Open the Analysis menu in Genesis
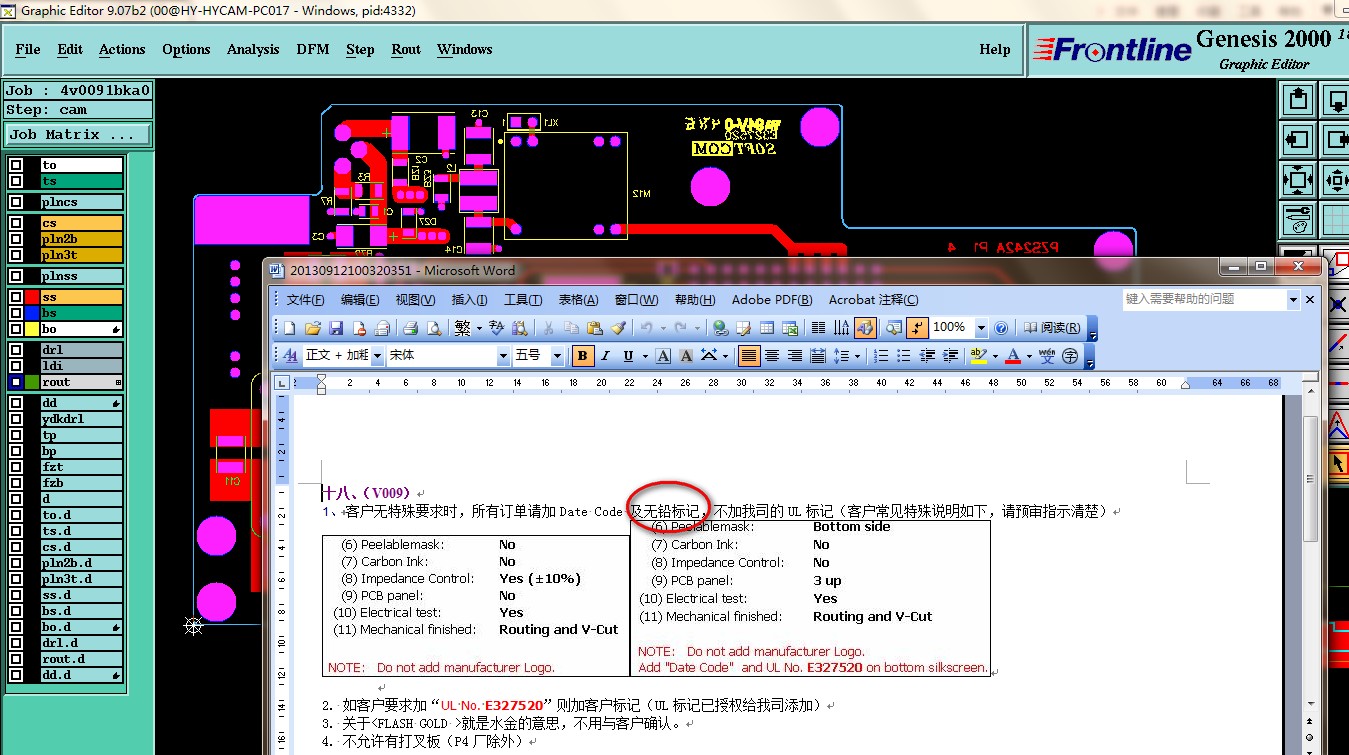This screenshot has height=755, width=1349. tap(253, 49)
